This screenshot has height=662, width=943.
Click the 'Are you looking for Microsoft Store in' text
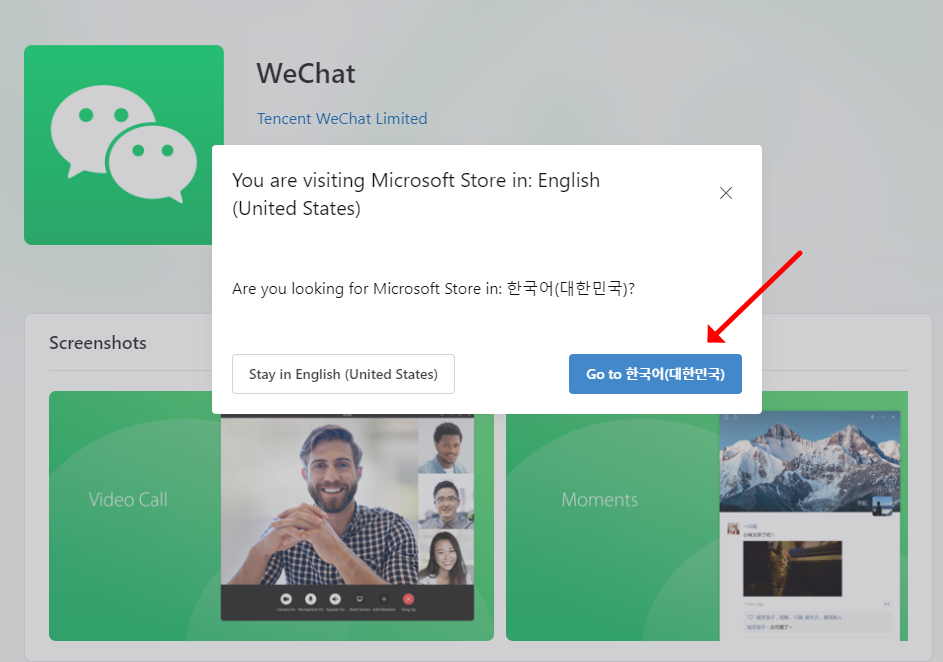(434, 289)
